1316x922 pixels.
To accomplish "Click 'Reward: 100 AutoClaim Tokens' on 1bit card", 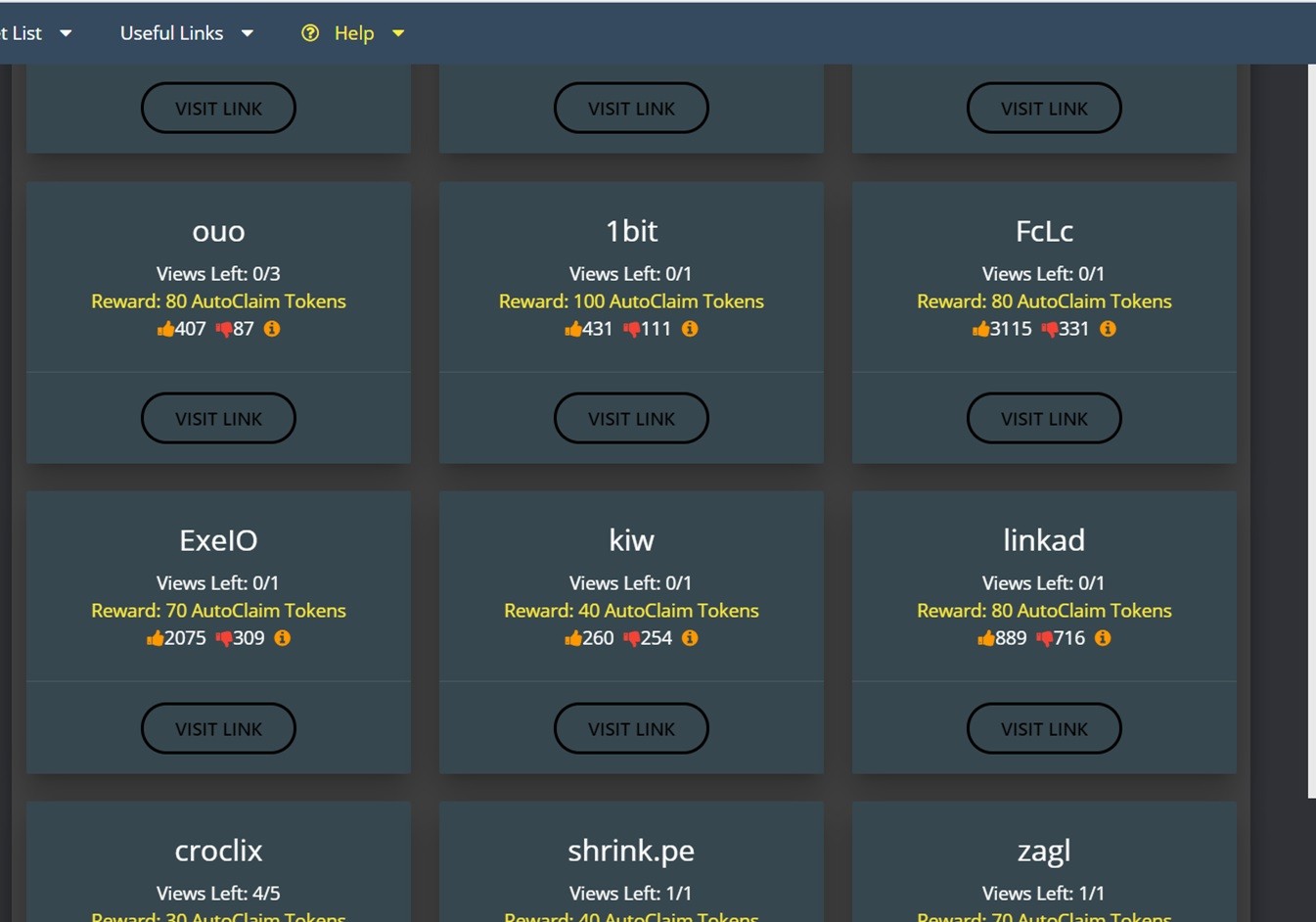I will point(631,301).
